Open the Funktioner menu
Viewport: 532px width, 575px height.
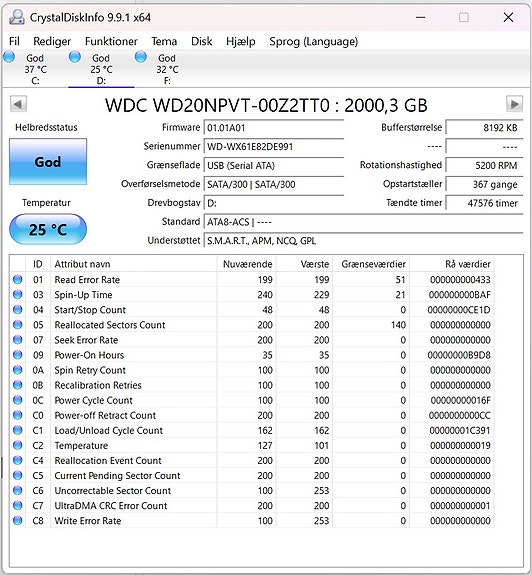click(111, 41)
